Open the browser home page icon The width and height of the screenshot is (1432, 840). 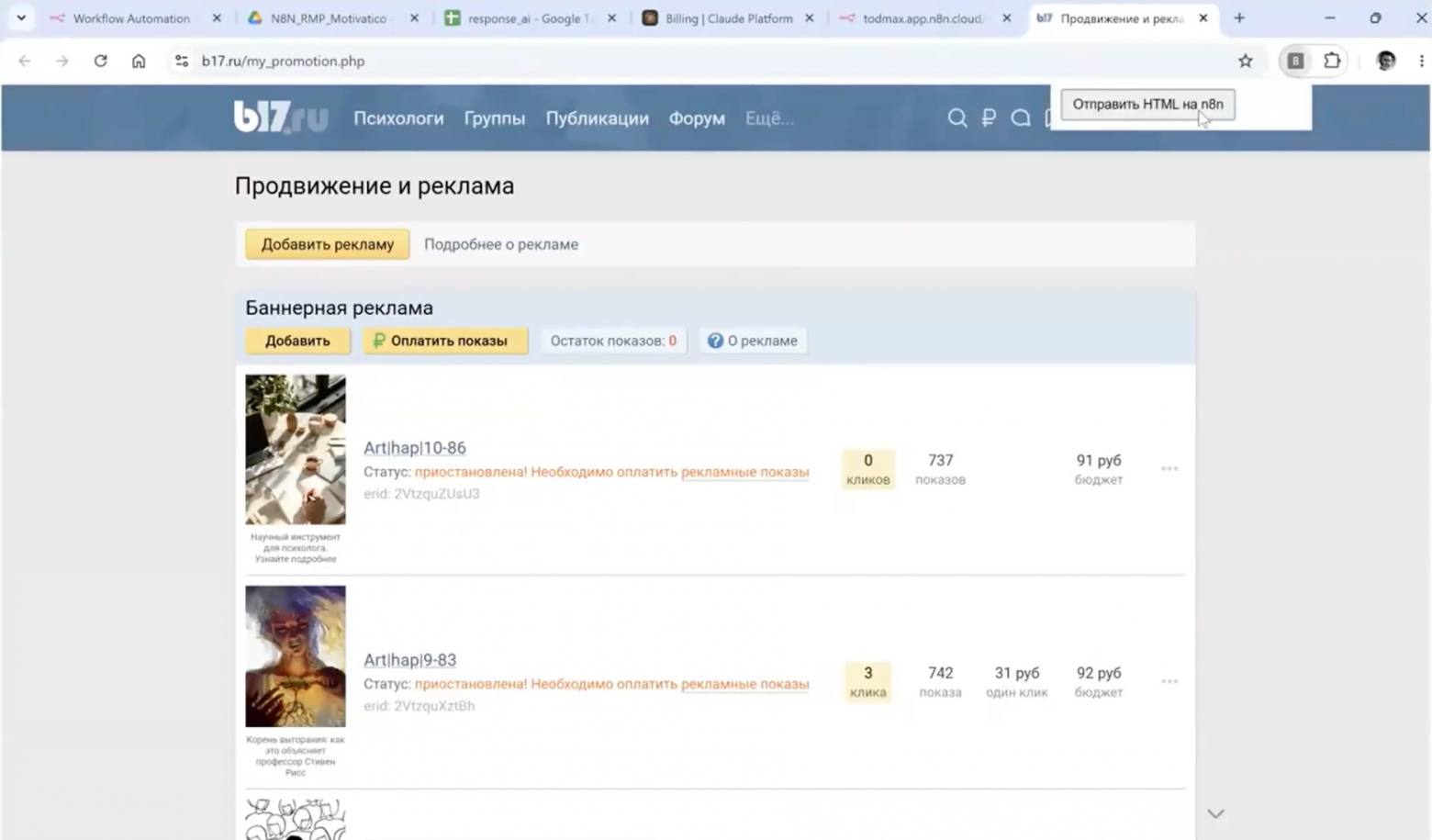tap(139, 61)
